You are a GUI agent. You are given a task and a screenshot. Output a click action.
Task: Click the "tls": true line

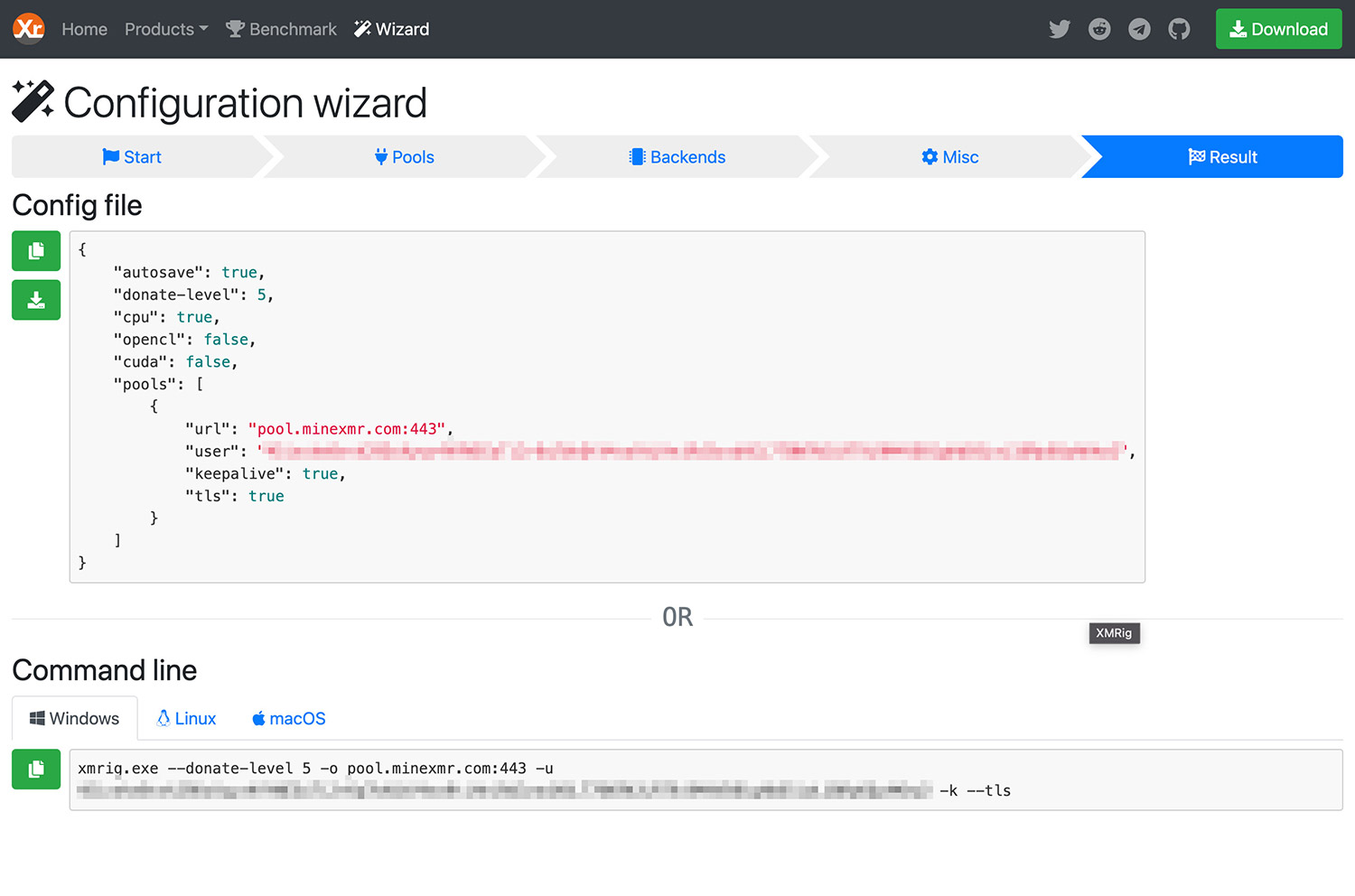click(235, 496)
